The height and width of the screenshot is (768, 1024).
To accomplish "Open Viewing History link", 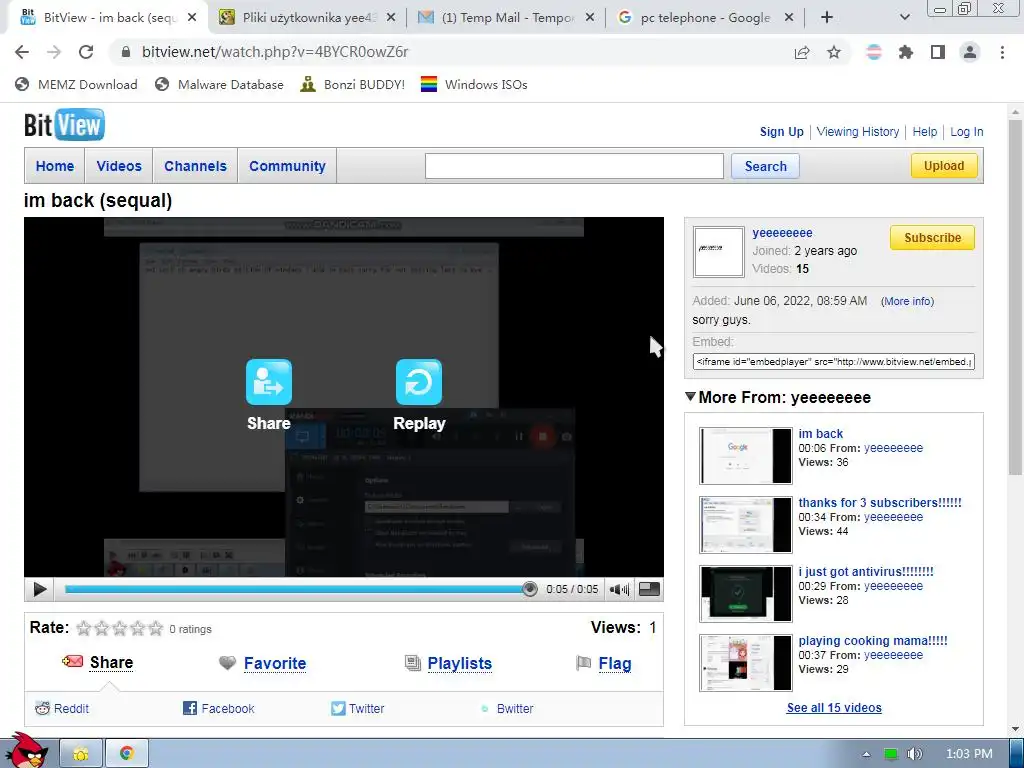I will [857, 131].
